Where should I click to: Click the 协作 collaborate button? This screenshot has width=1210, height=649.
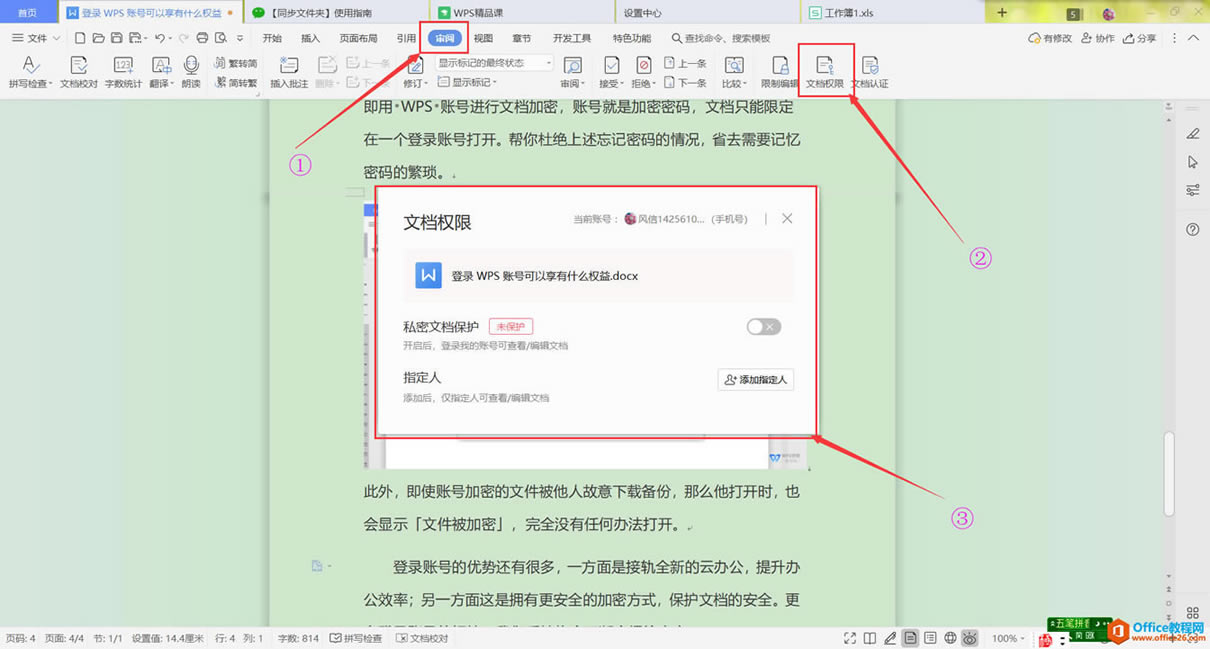click(x=1097, y=38)
